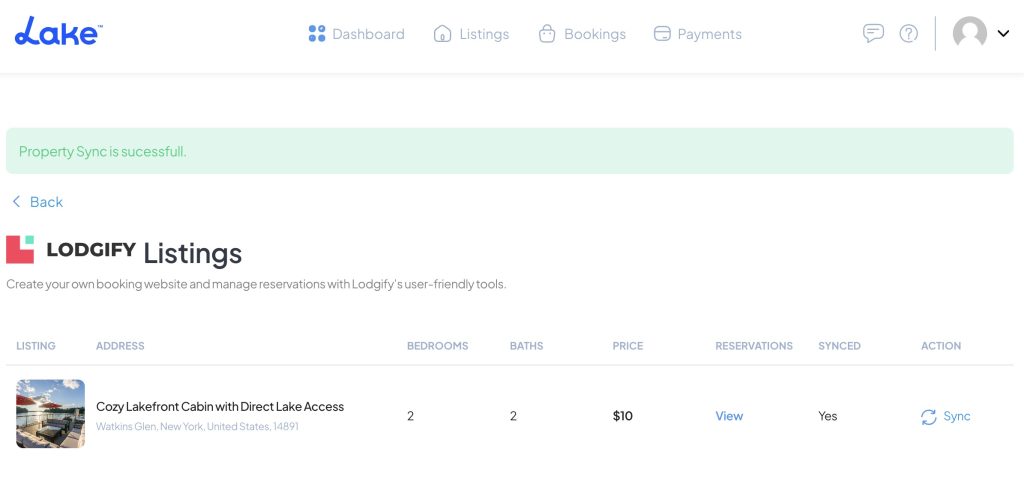Click the Back link text

[46, 202]
